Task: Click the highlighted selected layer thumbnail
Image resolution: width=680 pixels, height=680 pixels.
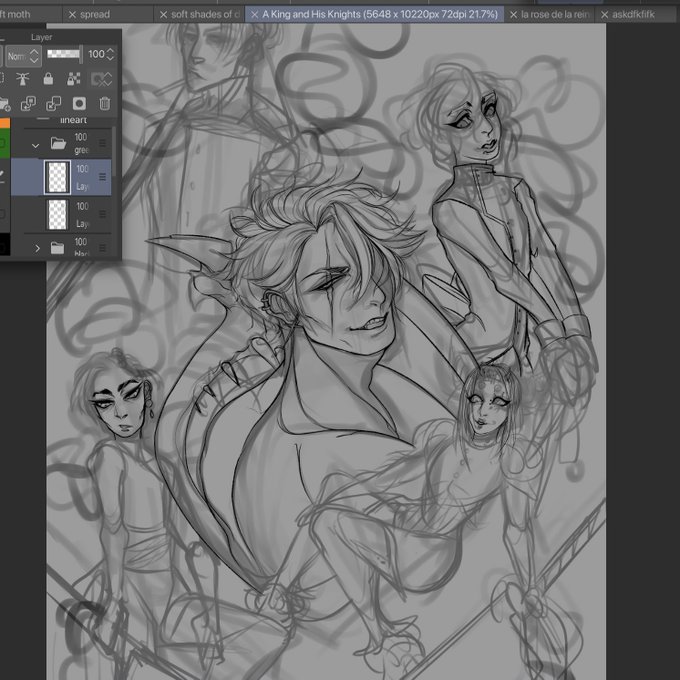Action: click(57, 177)
